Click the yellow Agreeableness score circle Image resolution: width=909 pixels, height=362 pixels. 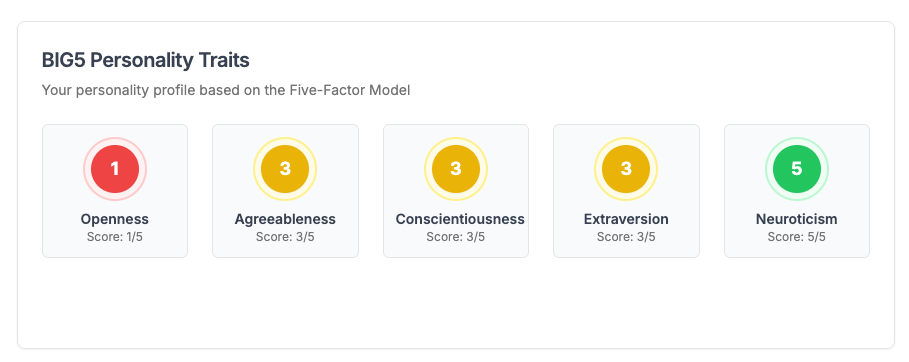pyautogui.click(x=285, y=169)
